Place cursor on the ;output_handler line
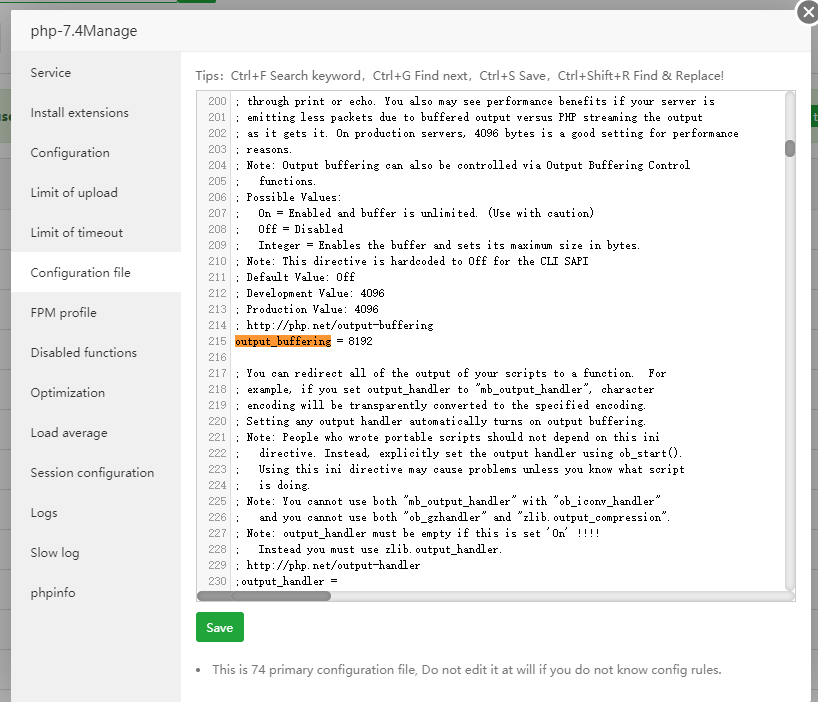The image size is (818, 702). tap(290, 581)
